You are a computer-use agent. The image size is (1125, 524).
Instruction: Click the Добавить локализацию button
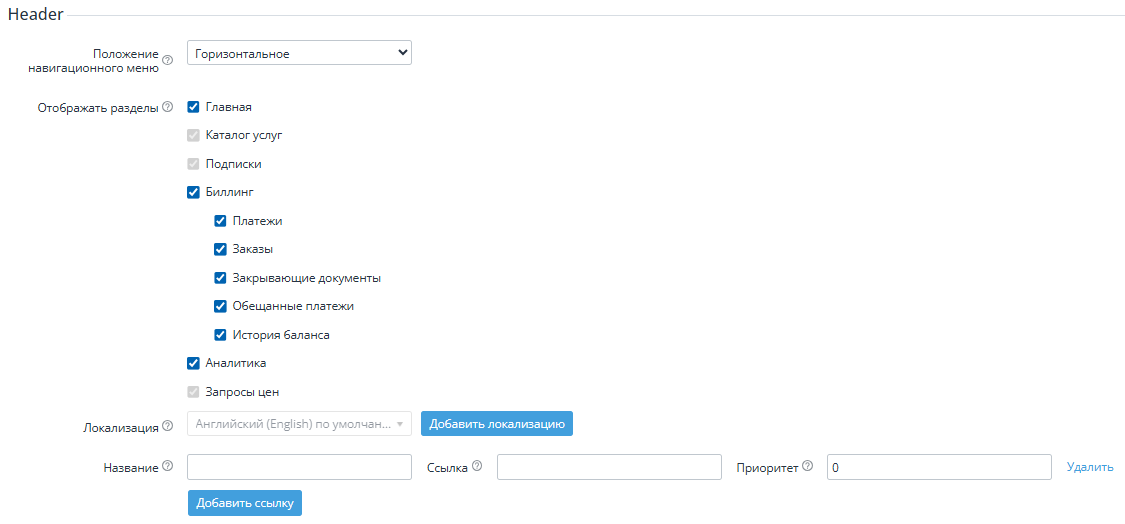496,424
